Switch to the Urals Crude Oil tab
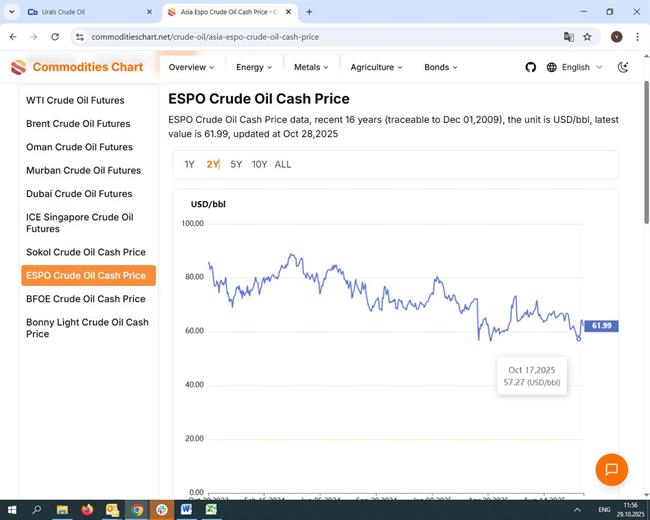 coord(78,12)
